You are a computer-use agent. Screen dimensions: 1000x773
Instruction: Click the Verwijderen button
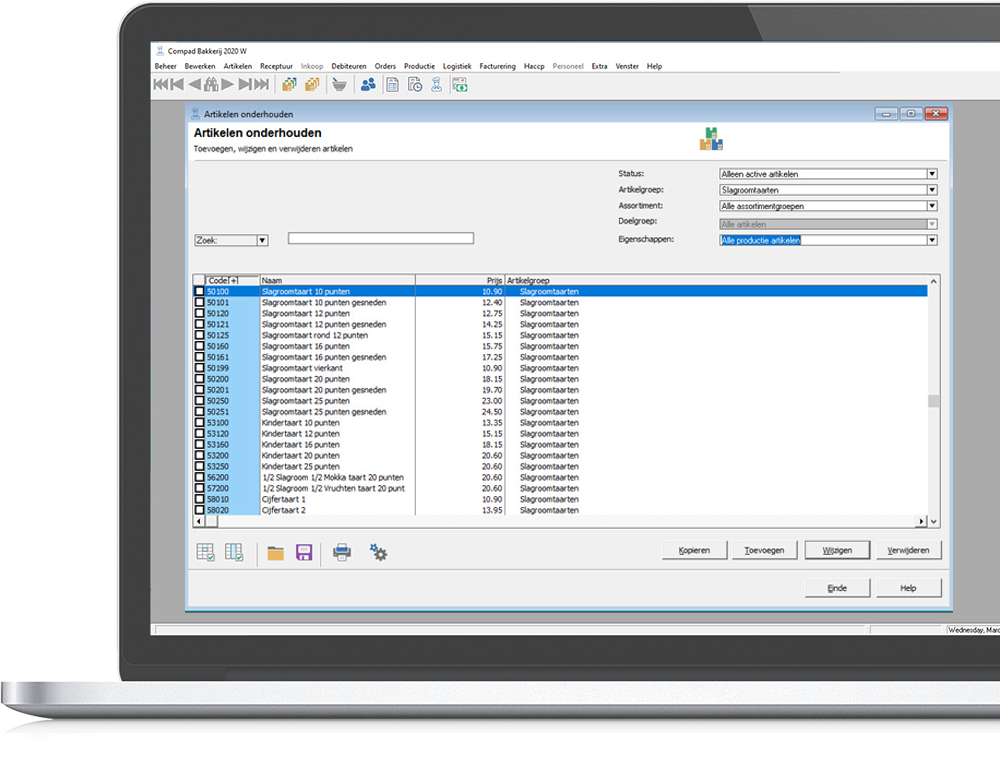pyautogui.click(x=908, y=550)
